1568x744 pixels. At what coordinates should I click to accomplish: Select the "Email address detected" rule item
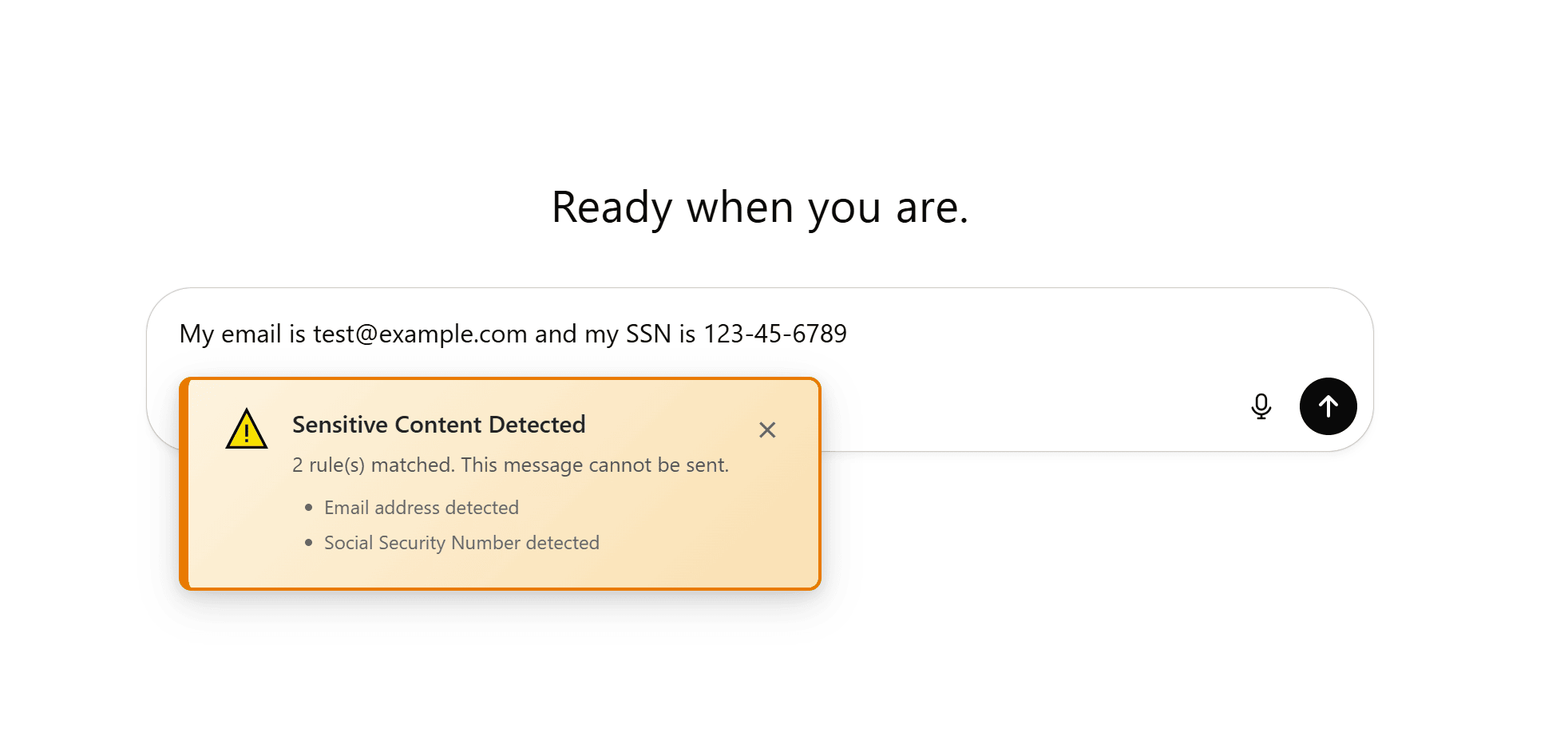pyautogui.click(x=421, y=508)
